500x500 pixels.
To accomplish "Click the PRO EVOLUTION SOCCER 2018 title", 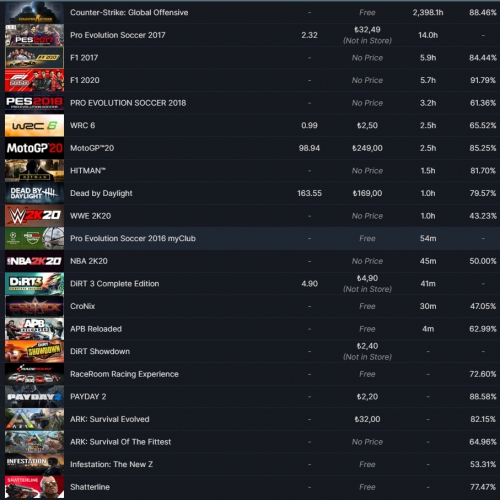I will click(128, 103).
